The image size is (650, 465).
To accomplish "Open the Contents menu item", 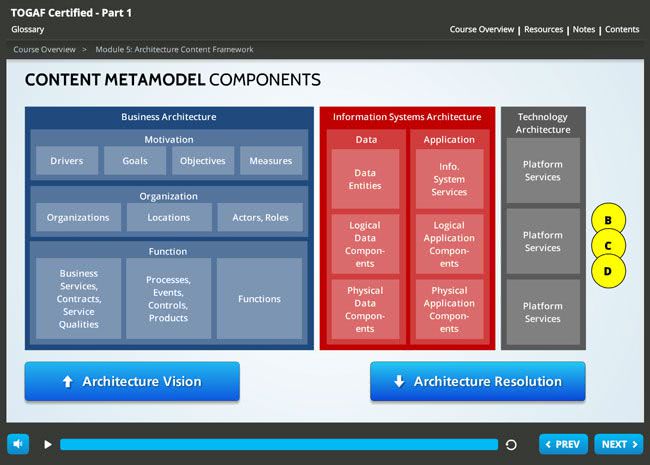I will pos(622,29).
